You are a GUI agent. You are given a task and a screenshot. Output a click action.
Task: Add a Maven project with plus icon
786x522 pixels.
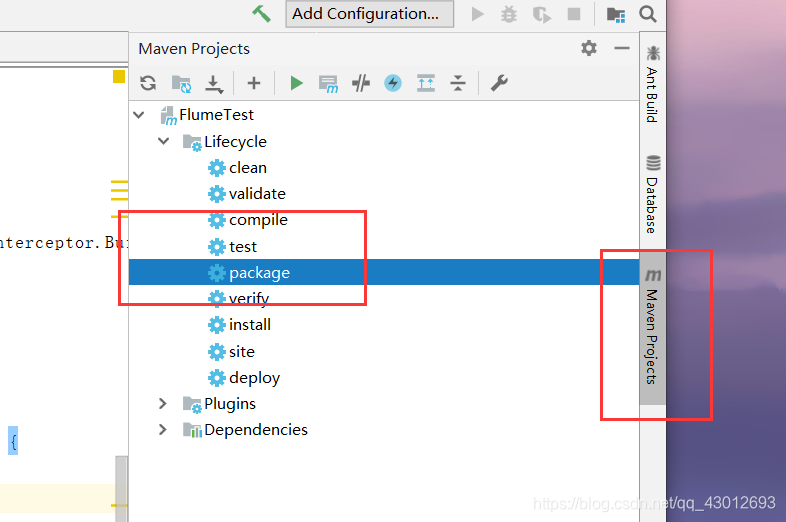click(254, 83)
